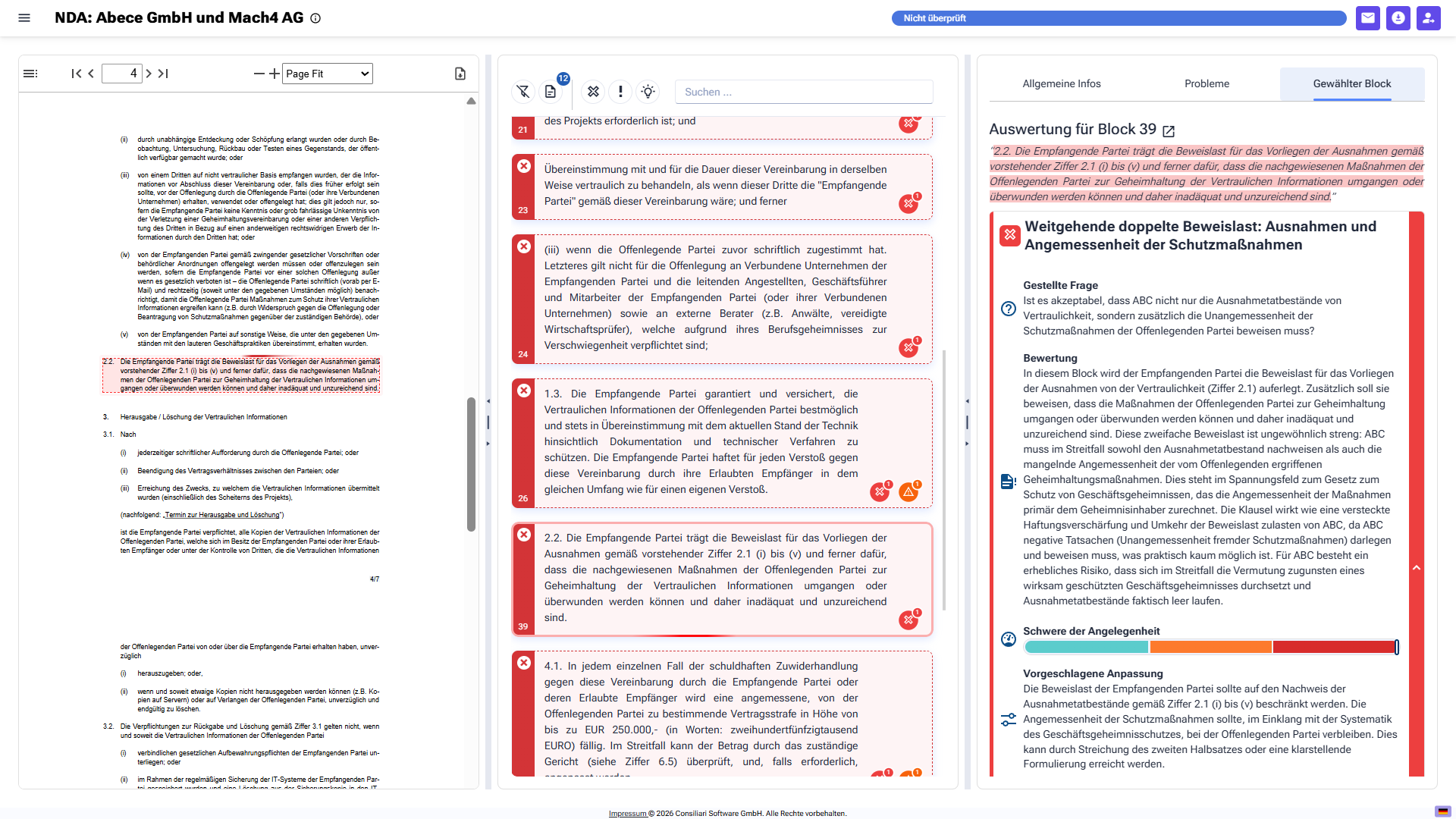Zoom out the PDF with minus
The width and height of the screenshot is (1456, 819).
click(x=259, y=74)
